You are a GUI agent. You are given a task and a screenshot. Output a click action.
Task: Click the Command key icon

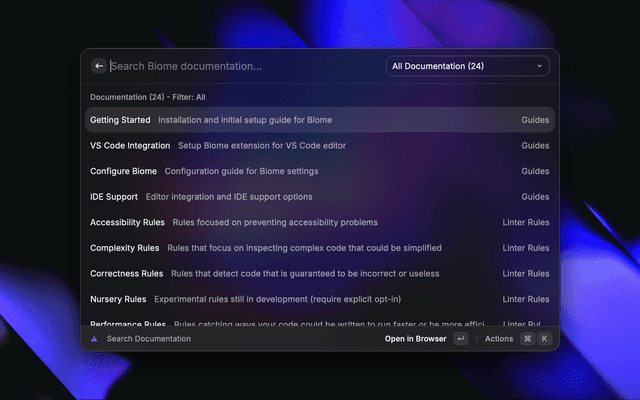tap(527, 339)
